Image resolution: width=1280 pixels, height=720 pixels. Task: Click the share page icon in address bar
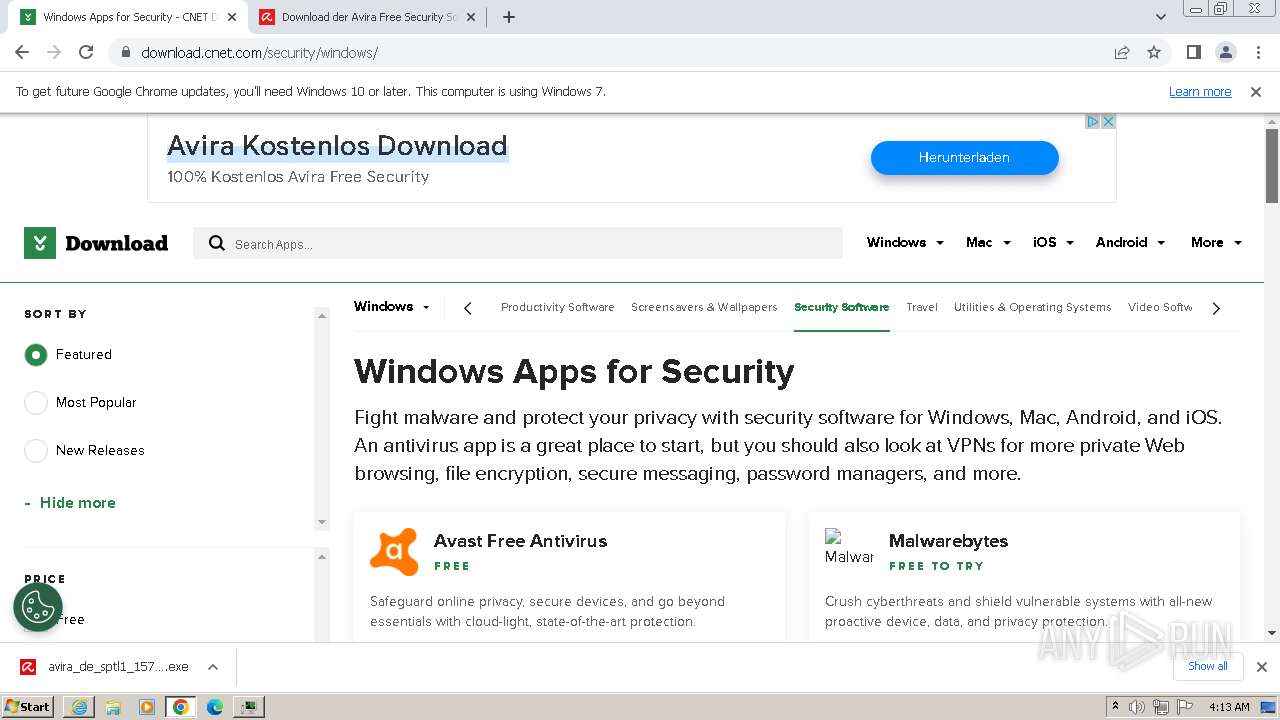click(1122, 52)
